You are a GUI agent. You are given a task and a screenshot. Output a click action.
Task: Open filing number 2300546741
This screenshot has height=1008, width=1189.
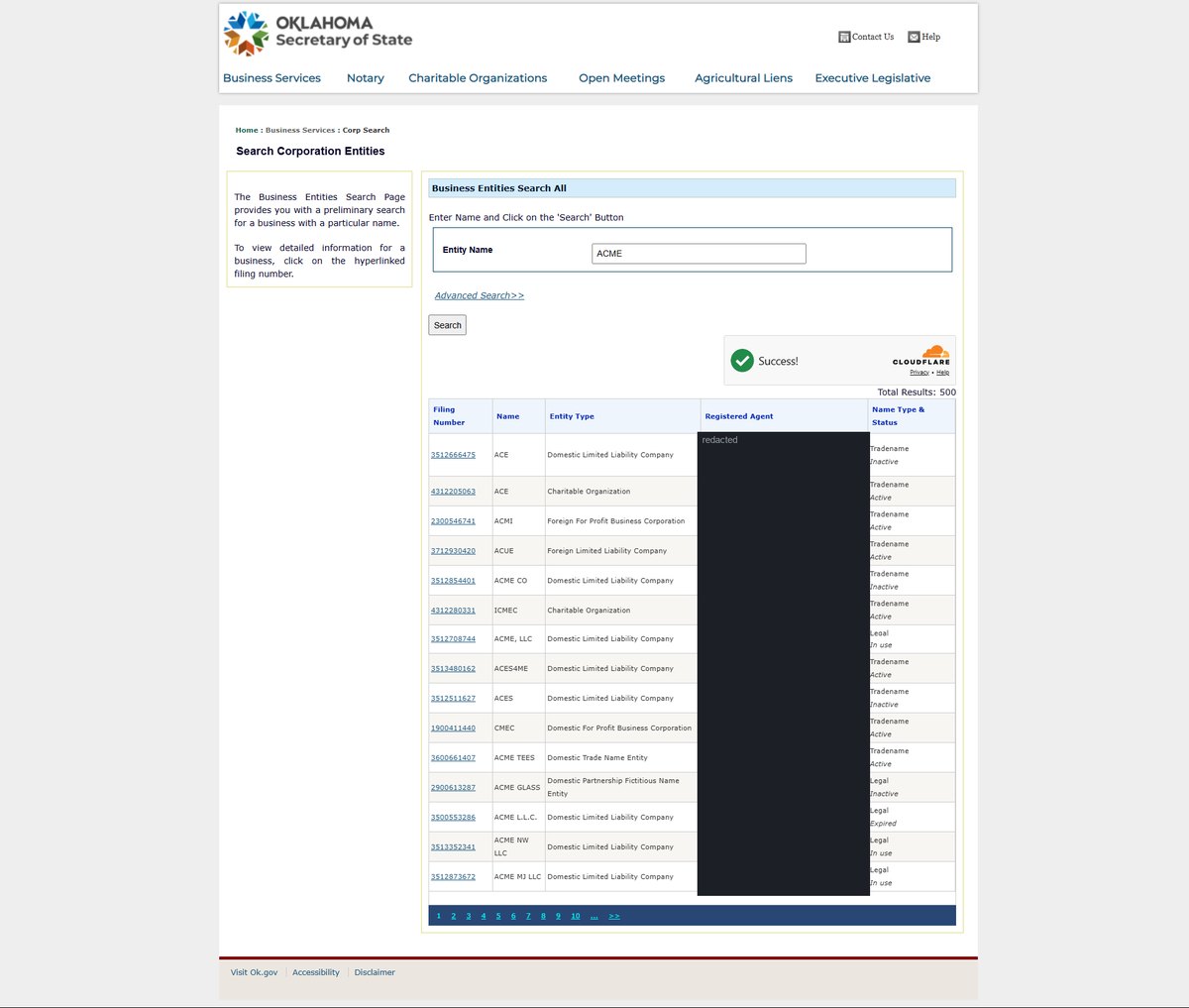453,521
